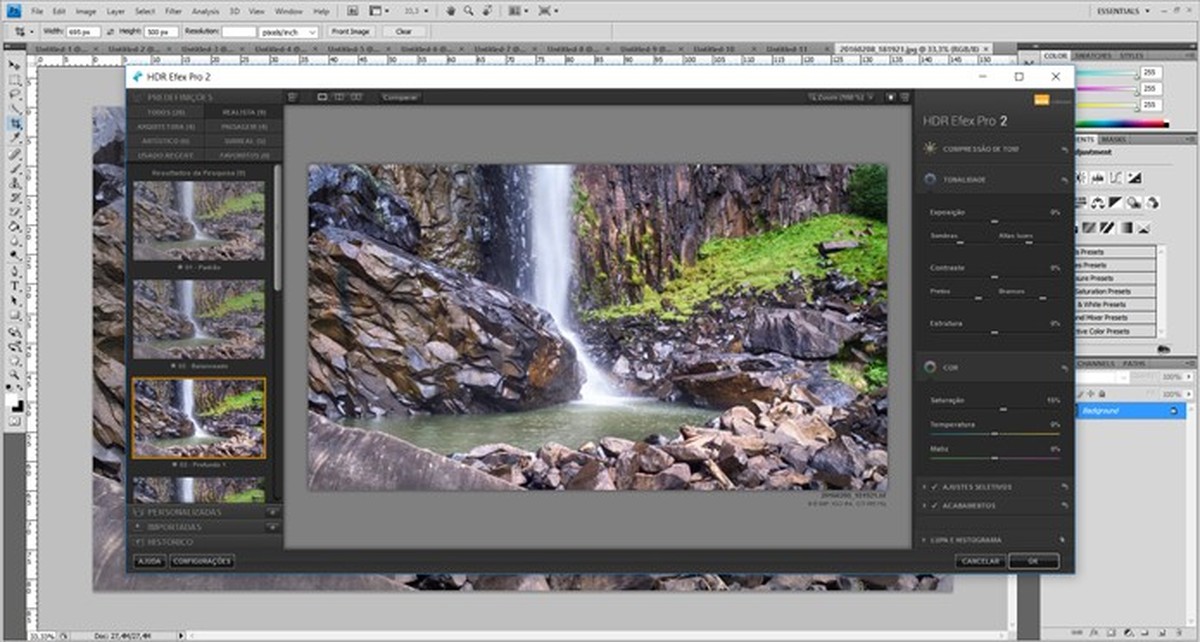This screenshot has height=642, width=1200.
Task: Click the Configurações button
Action: pyautogui.click(x=202, y=561)
